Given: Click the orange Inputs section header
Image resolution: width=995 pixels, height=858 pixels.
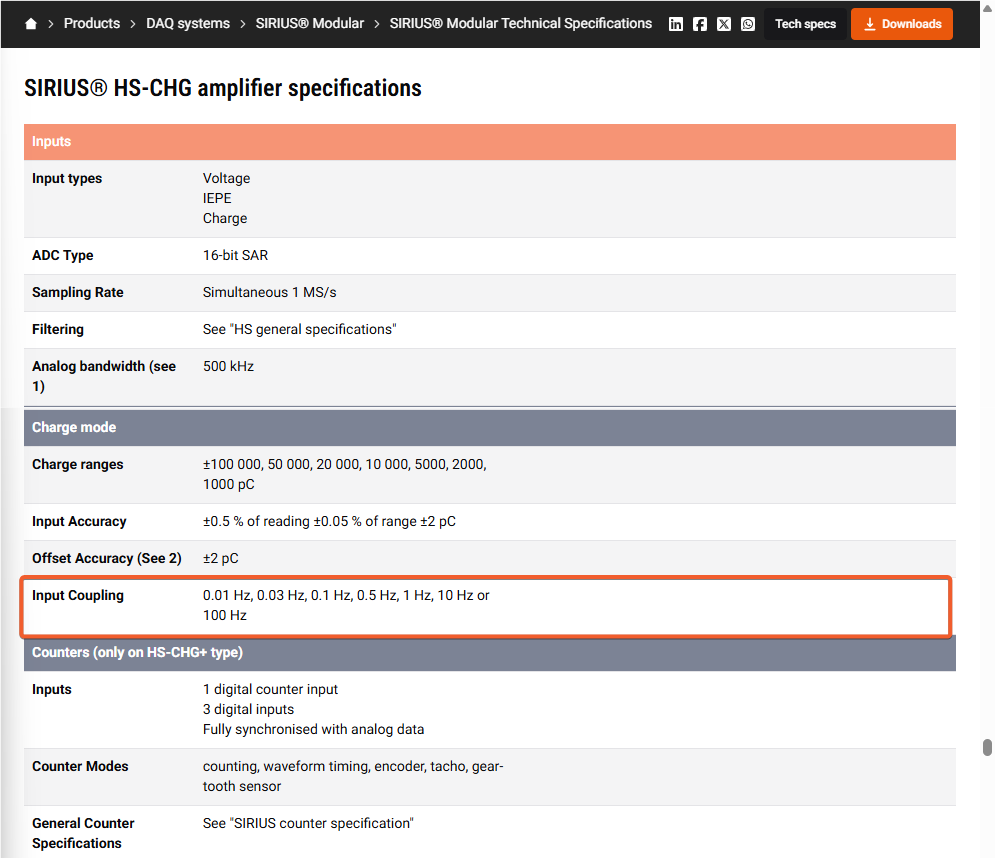Looking at the screenshot, I should 490,142.
